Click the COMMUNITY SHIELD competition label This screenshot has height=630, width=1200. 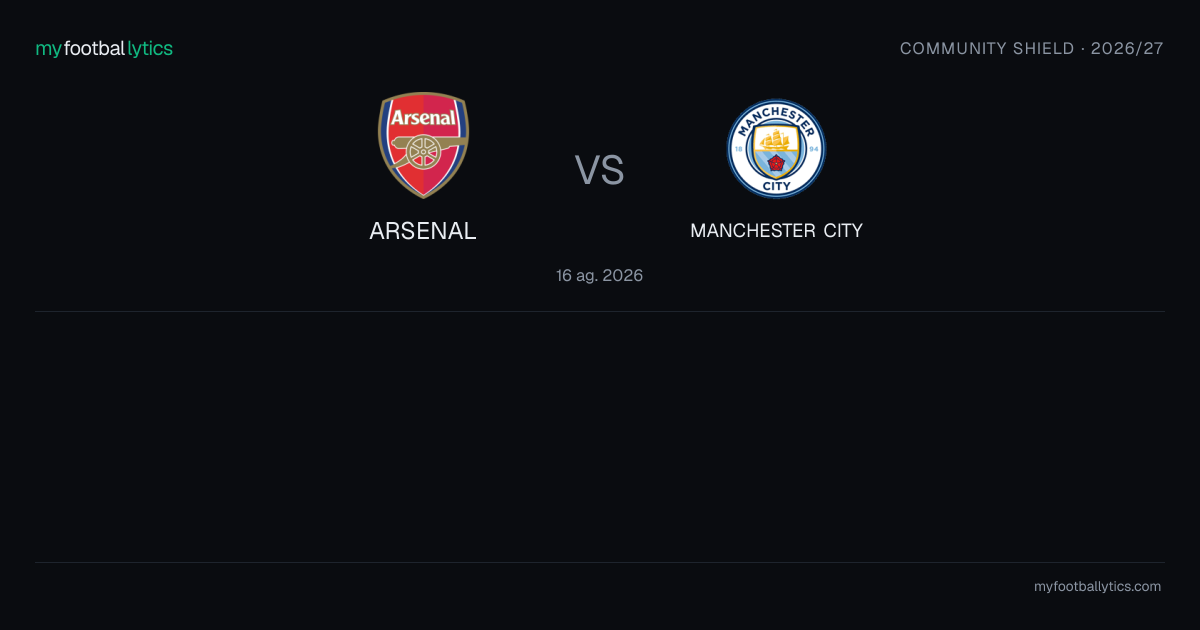[987, 48]
